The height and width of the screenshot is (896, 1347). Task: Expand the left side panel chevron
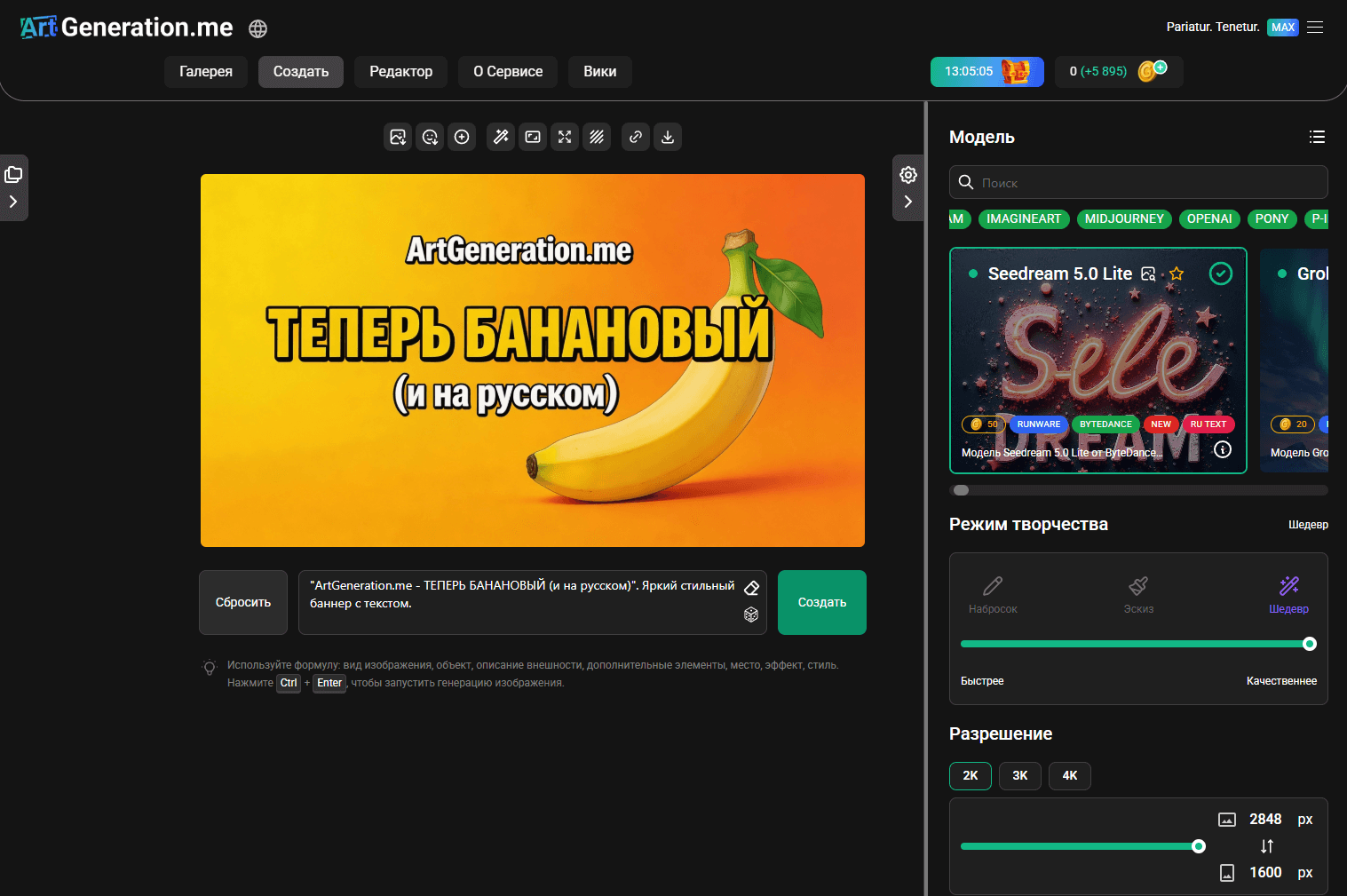(x=13, y=202)
